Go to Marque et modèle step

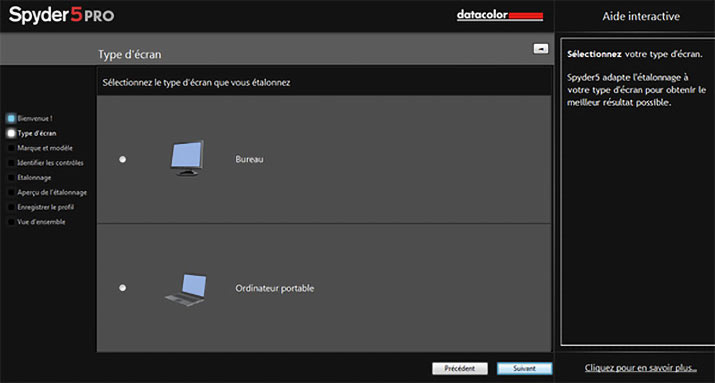coord(45,148)
